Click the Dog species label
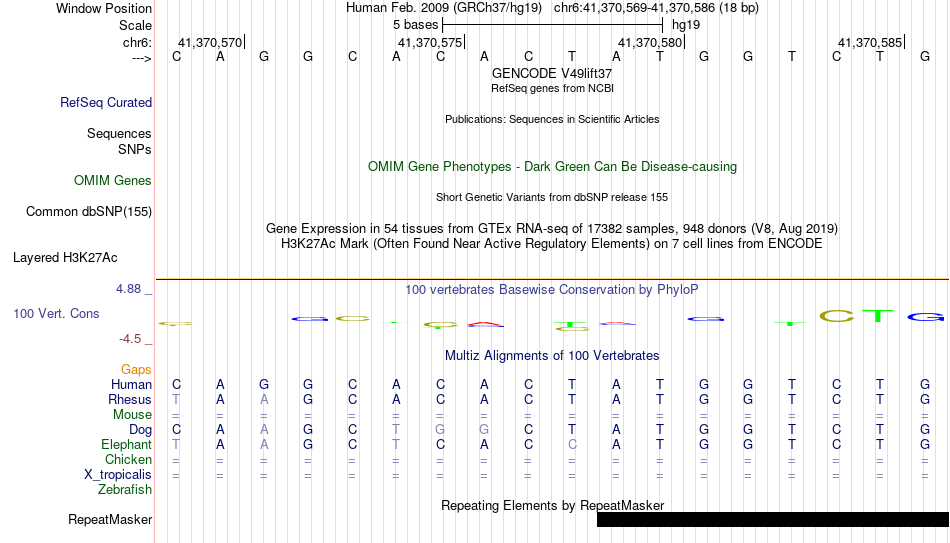950x543 pixels. tap(140, 430)
